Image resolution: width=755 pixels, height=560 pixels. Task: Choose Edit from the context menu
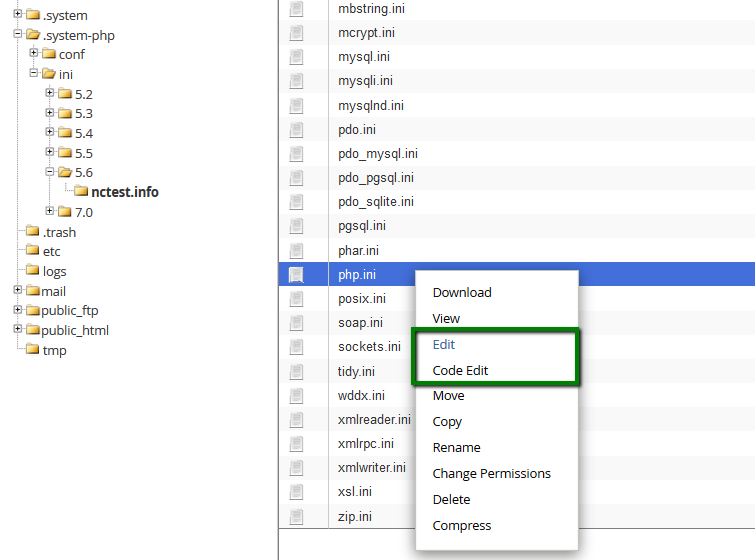tap(443, 344)
